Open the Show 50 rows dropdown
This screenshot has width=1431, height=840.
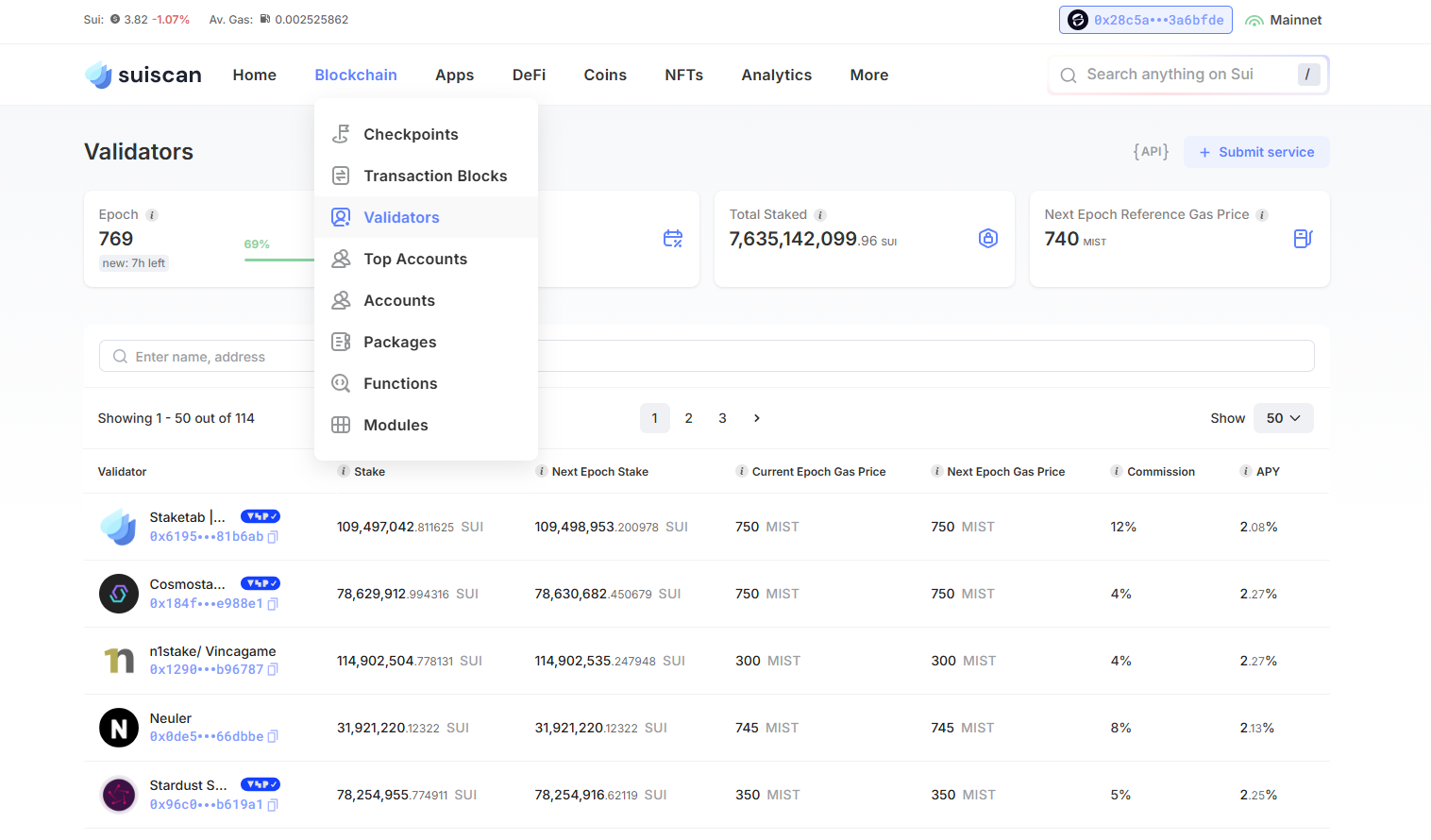tap(1283, 418)
